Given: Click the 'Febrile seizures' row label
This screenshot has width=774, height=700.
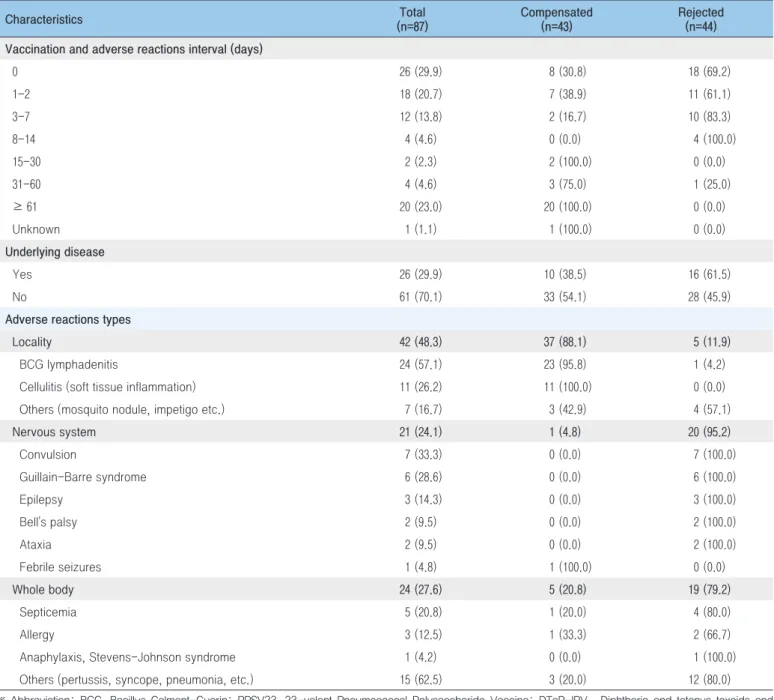Looking at the screenshot, I should tap(60, 567).
